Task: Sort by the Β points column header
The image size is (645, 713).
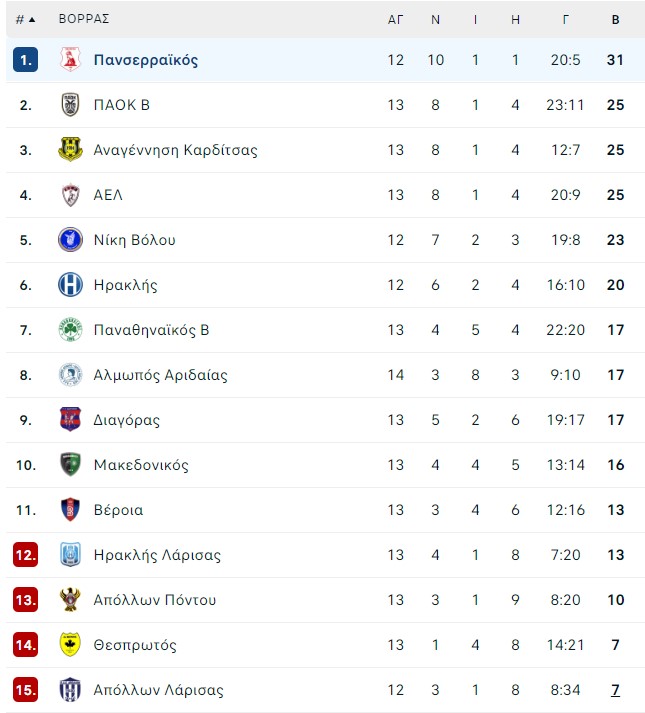Action: click(615, 20)
